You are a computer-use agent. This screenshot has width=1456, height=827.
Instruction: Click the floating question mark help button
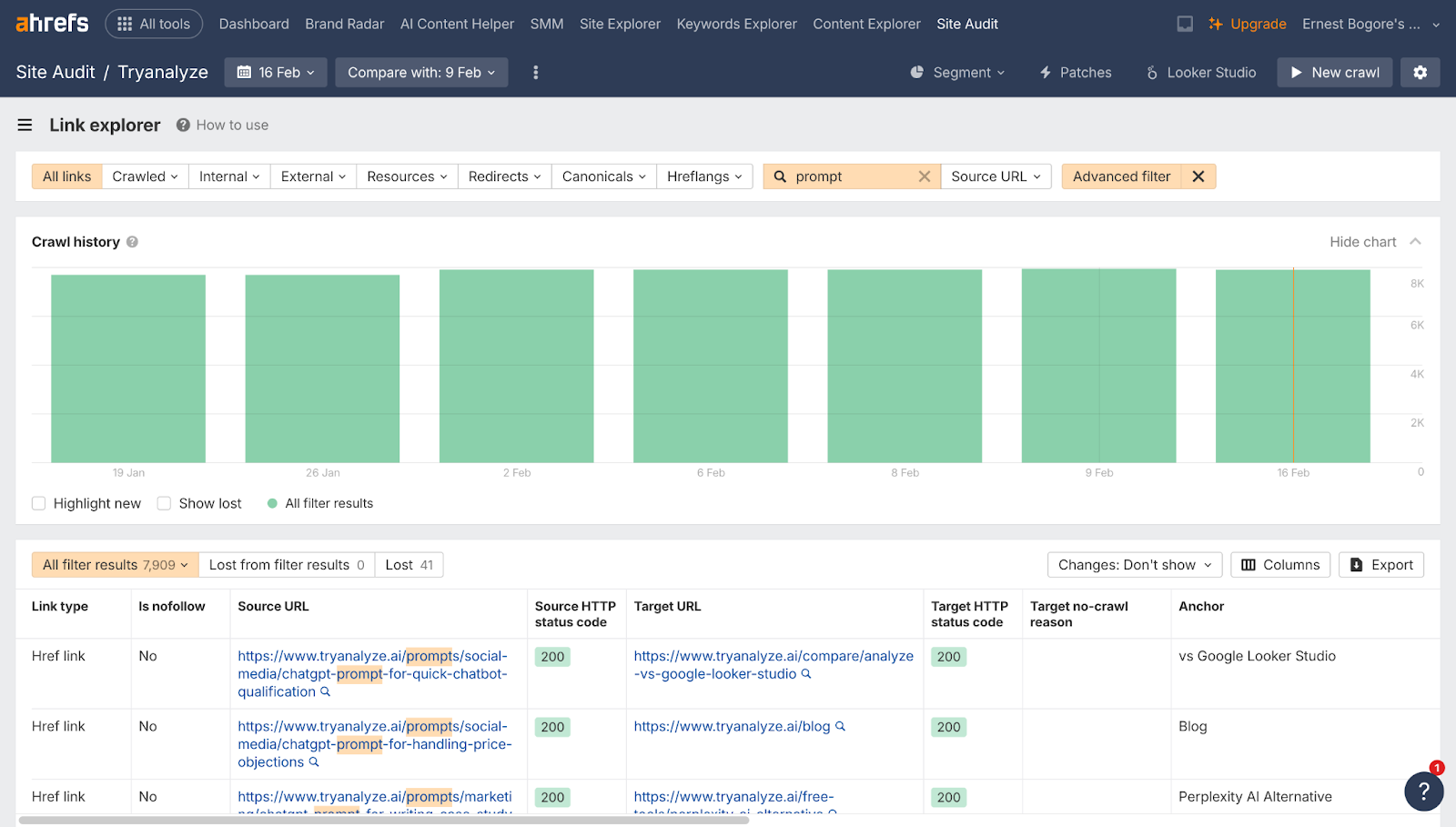click(x=1423, y=792)
